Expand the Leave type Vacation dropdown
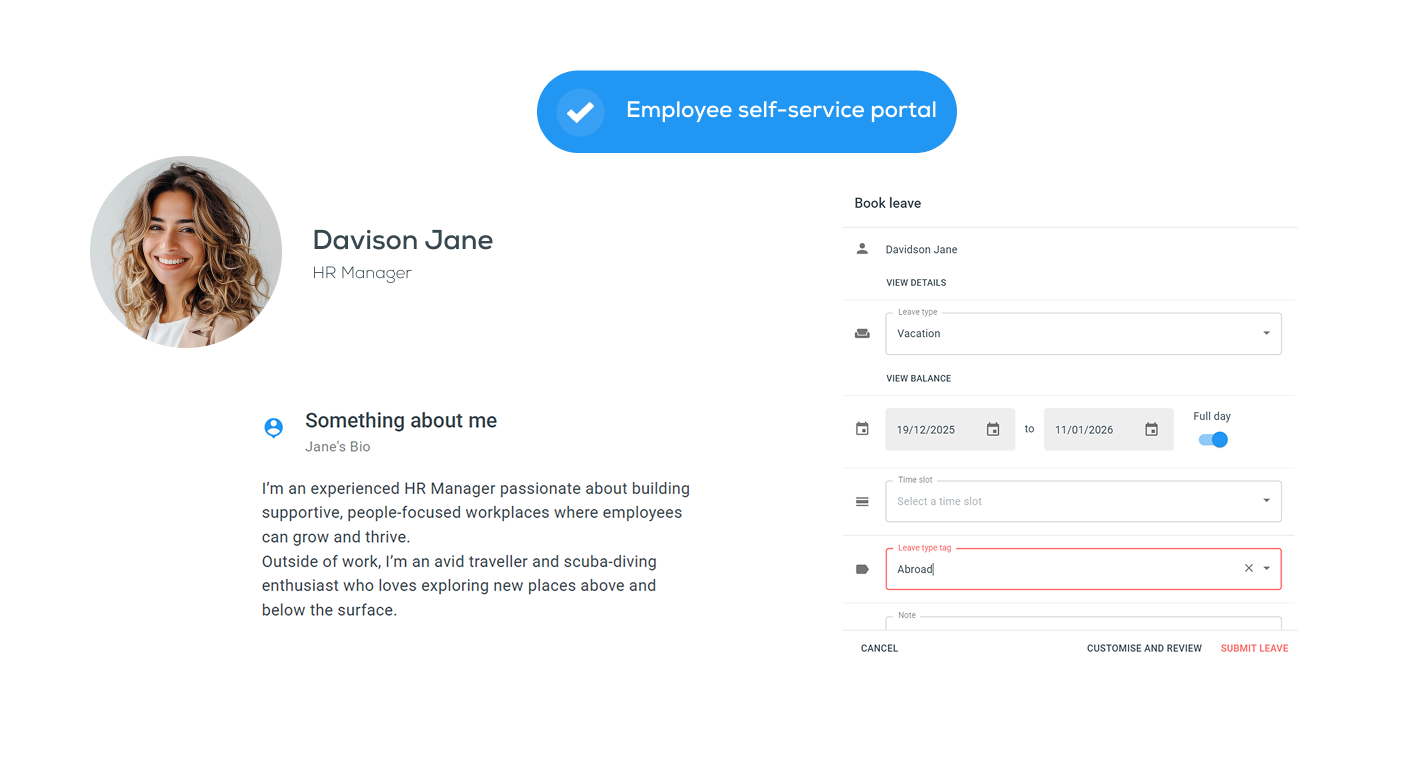This screenshot has height=782, width=1428. coord(1266,334)
